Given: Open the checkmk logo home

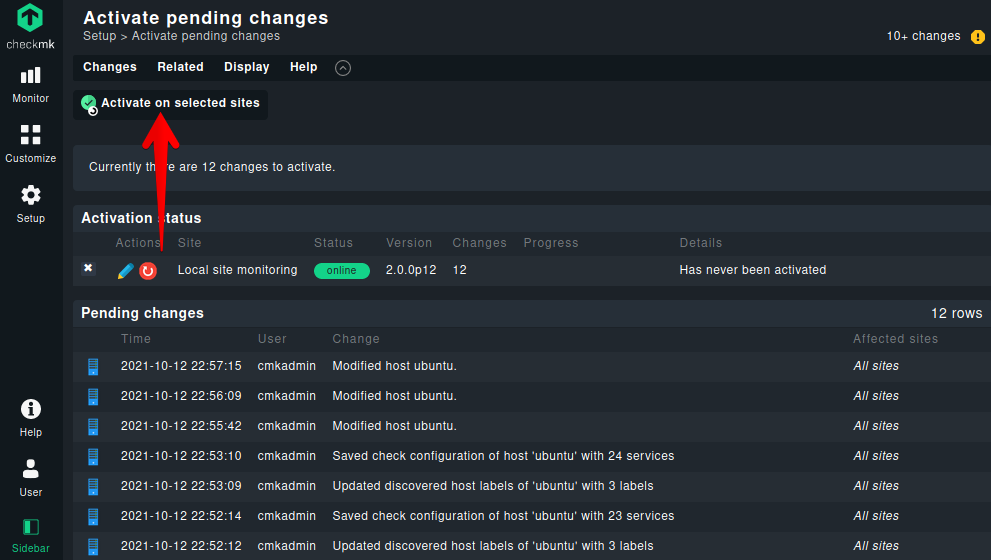Looking at the screenshot, I should pyautogui.click(x=30, y=27).
